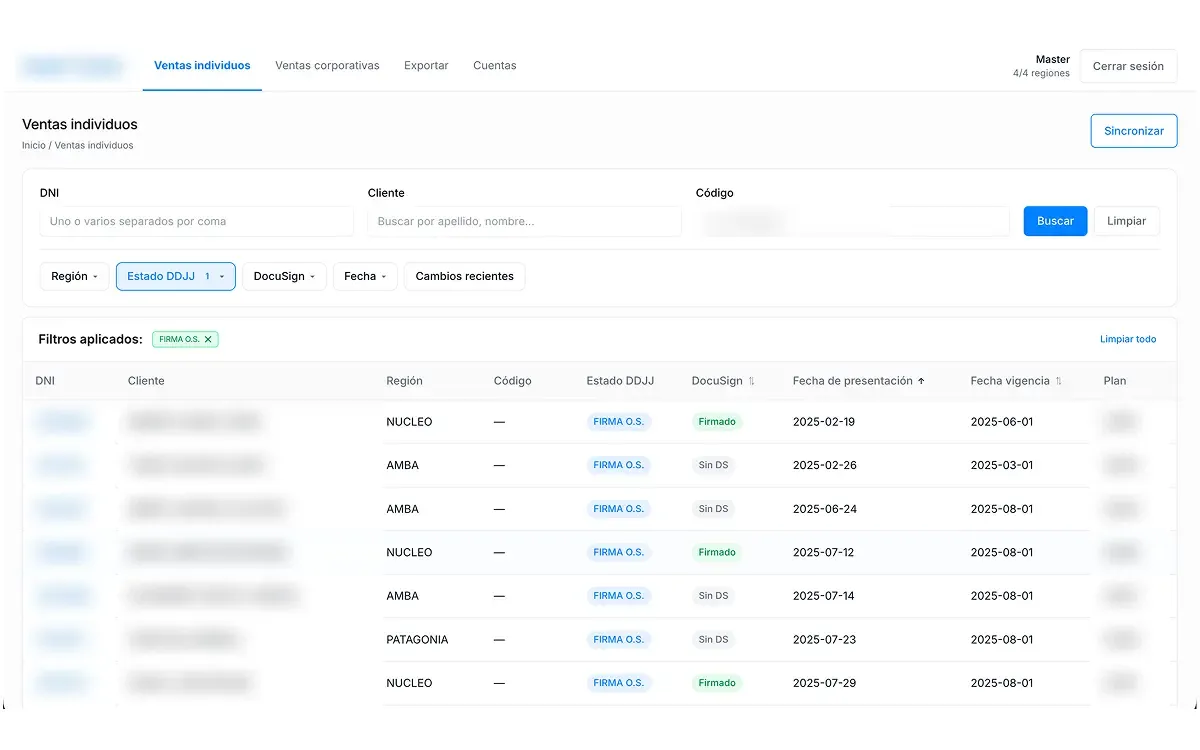Click the 2025-02-19 presentation date

(x=824, y=422)
